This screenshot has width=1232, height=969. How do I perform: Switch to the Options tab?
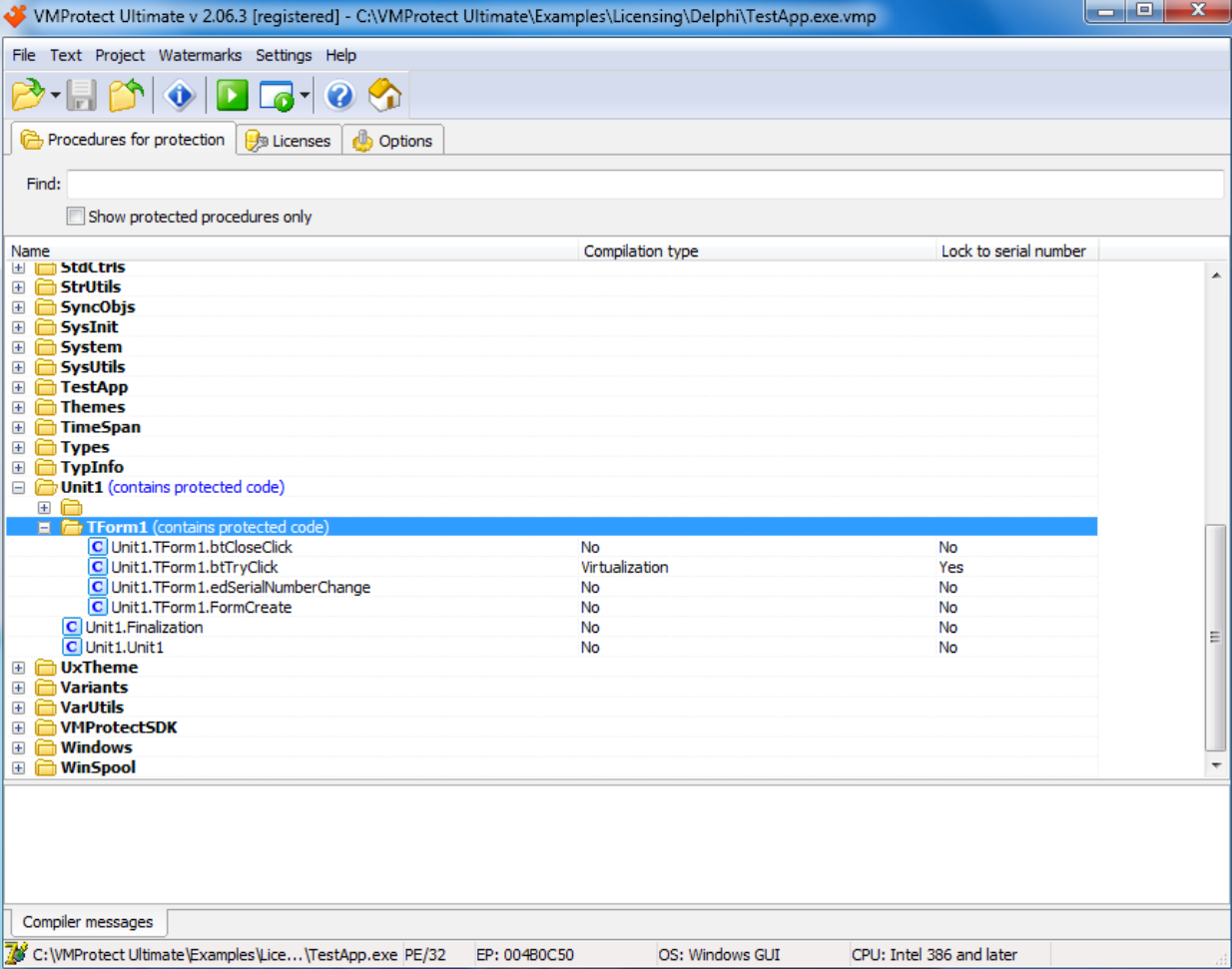tap(393, 141)
